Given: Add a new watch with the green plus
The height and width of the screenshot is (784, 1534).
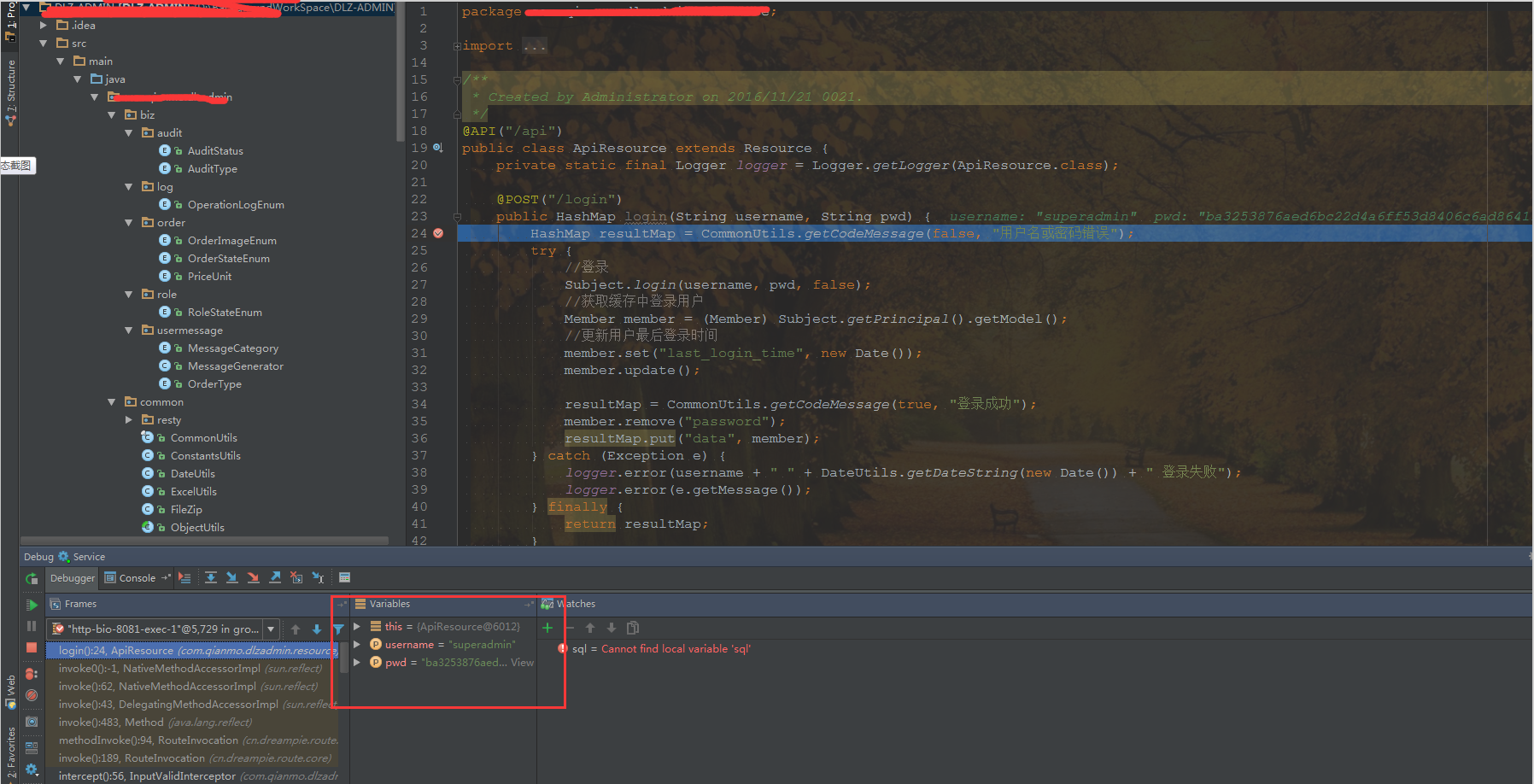Looking at the screenshot, I should (547, 628).
